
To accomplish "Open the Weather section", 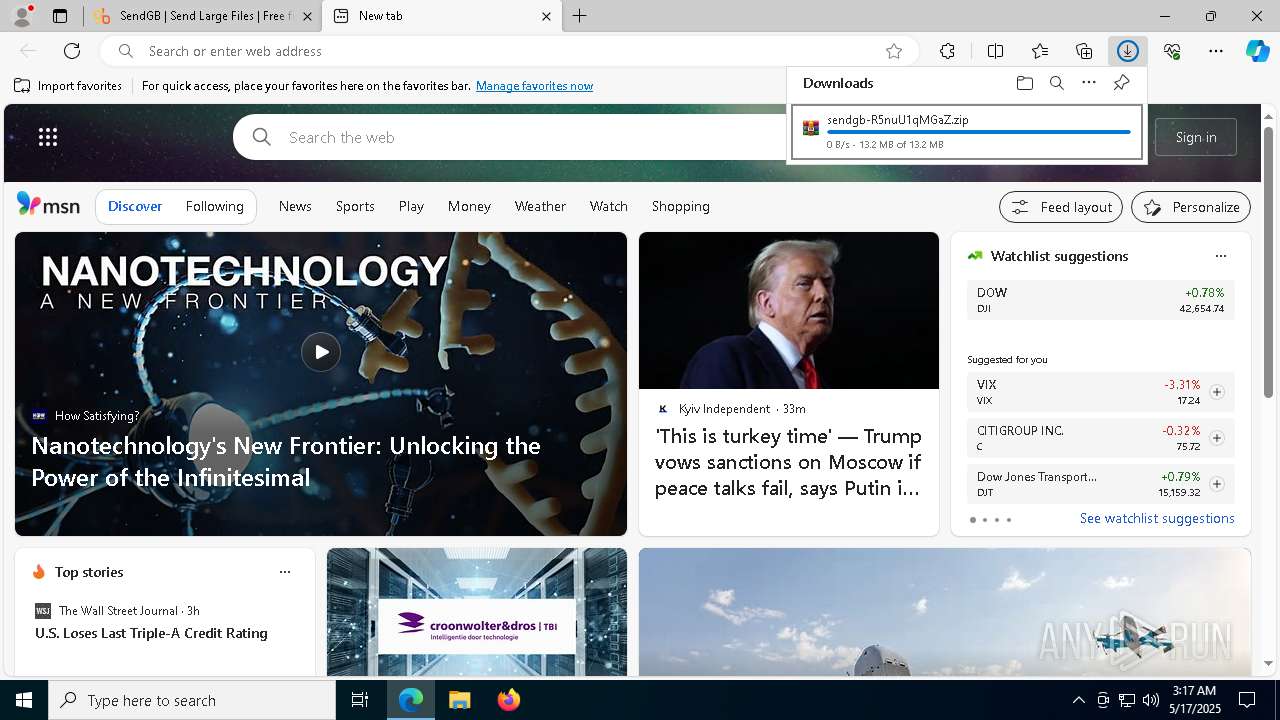I will (x=540, y=206).
